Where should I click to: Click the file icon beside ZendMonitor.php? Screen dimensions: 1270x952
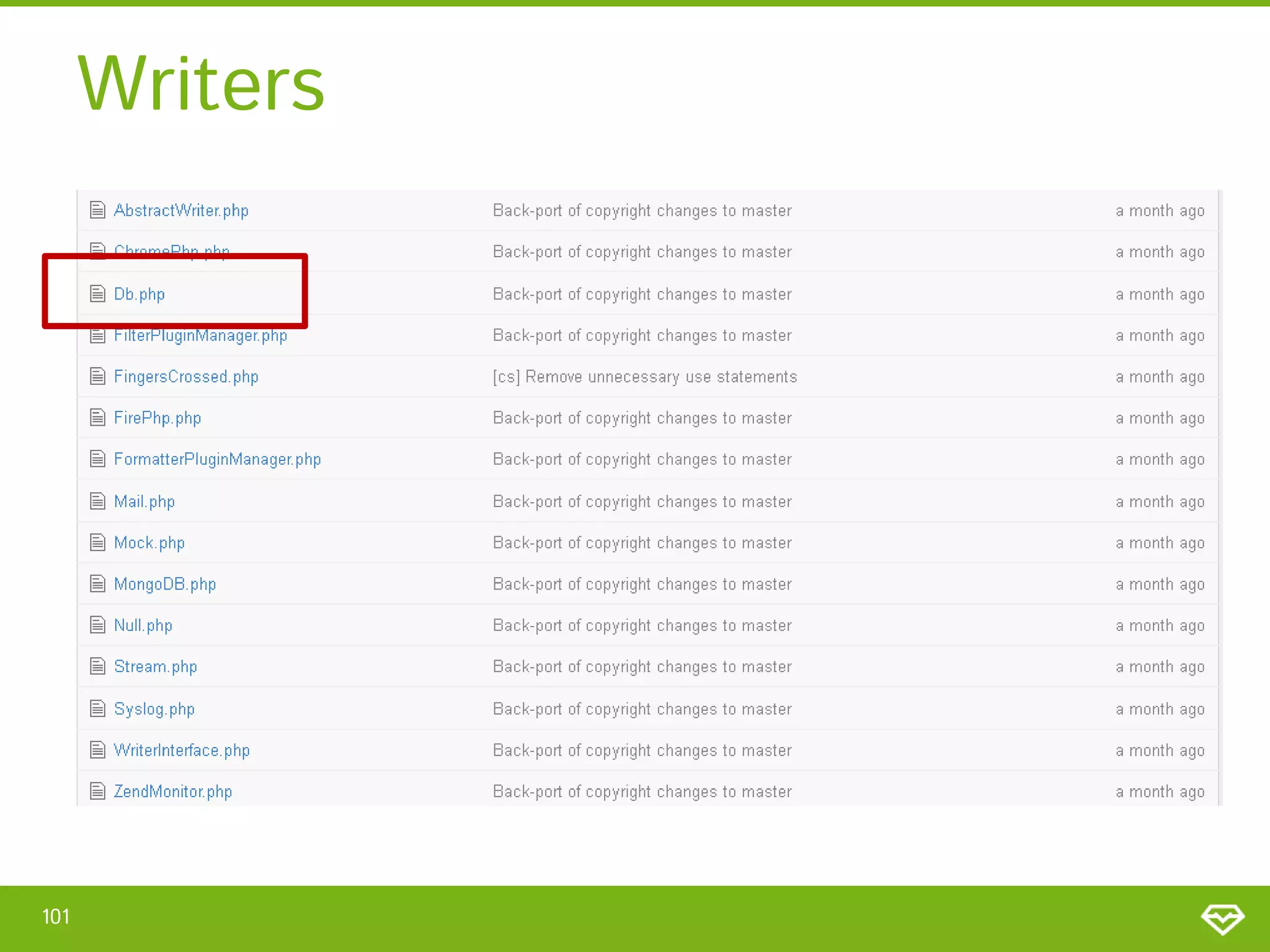[97, 791]
